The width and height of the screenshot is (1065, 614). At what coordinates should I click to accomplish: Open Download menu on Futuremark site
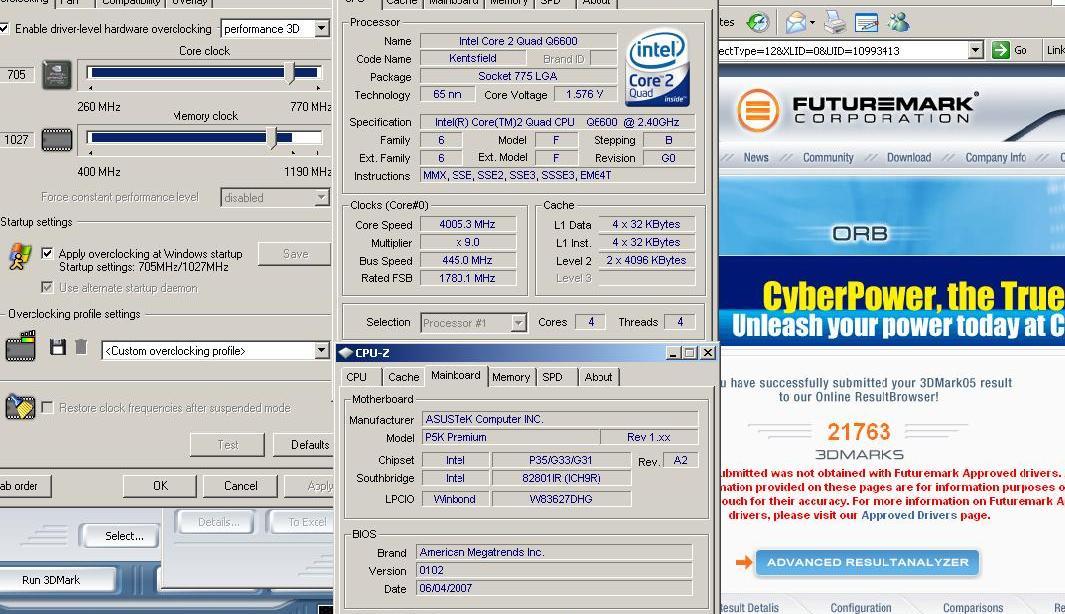909,158
